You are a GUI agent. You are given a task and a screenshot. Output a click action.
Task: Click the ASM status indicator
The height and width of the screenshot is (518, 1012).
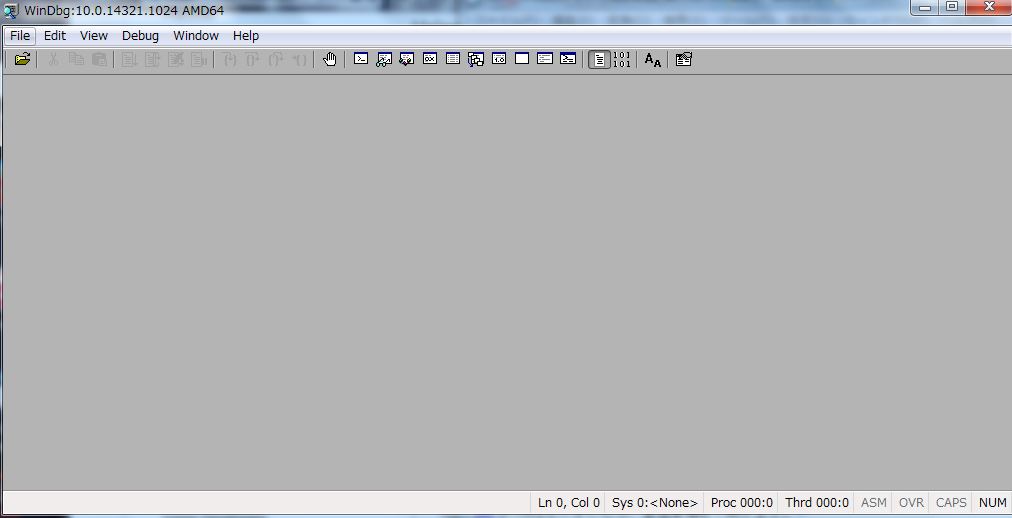point(874,503)
